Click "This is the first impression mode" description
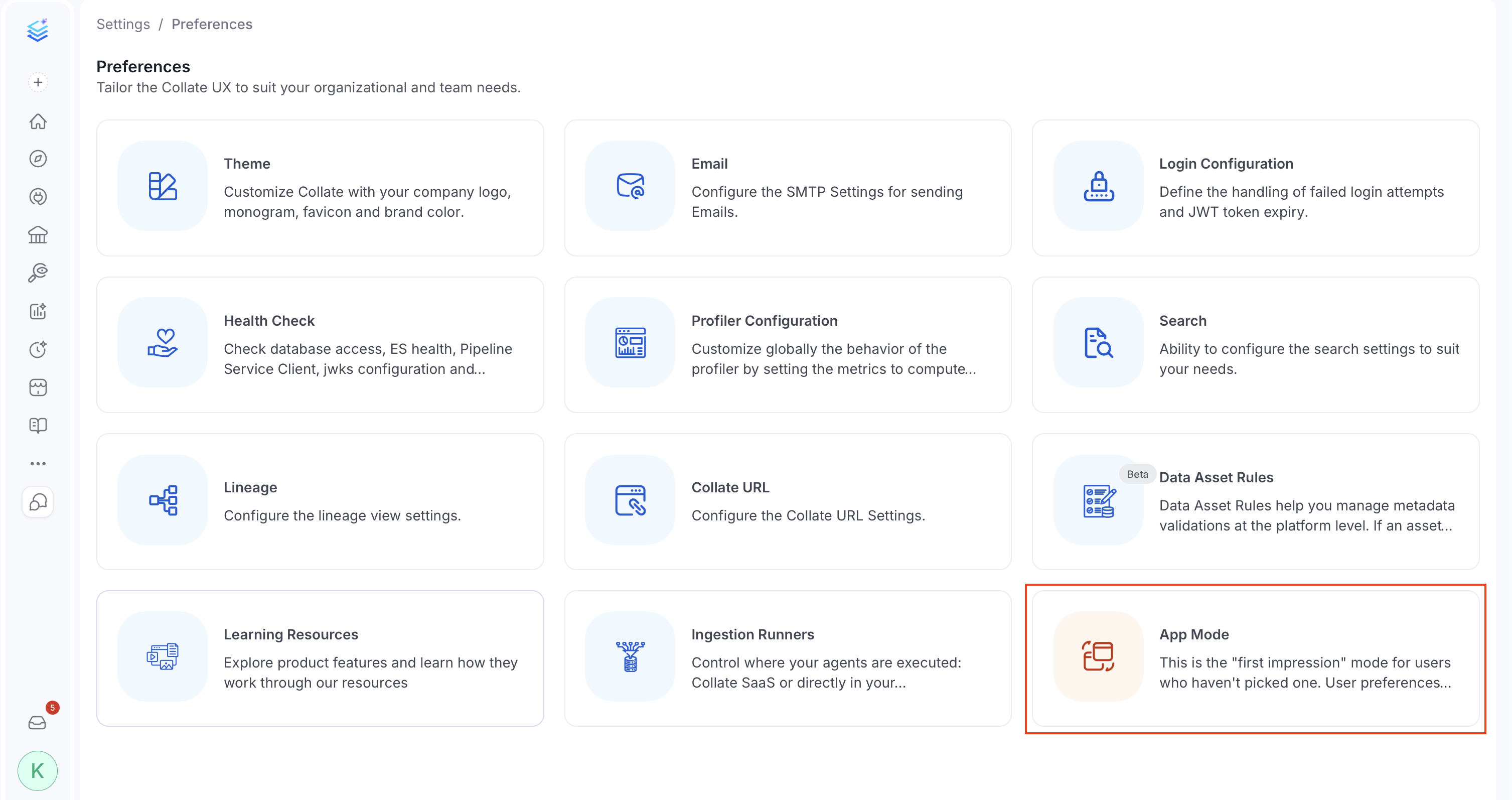Image resolution: width=1512 pixels, height=800 pixels. pos(1305,673)
